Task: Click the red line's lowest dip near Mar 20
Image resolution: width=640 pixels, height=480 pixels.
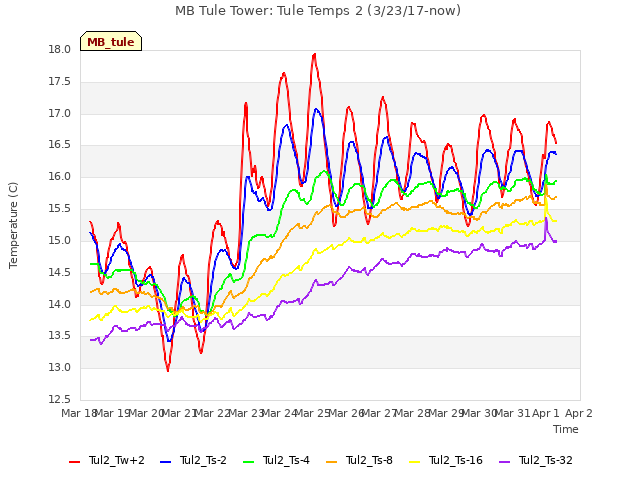Action: 168,370
